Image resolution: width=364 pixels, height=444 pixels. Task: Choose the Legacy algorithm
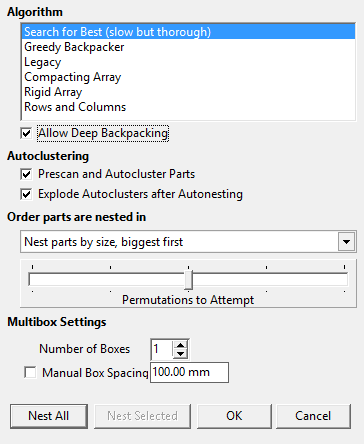189,62
